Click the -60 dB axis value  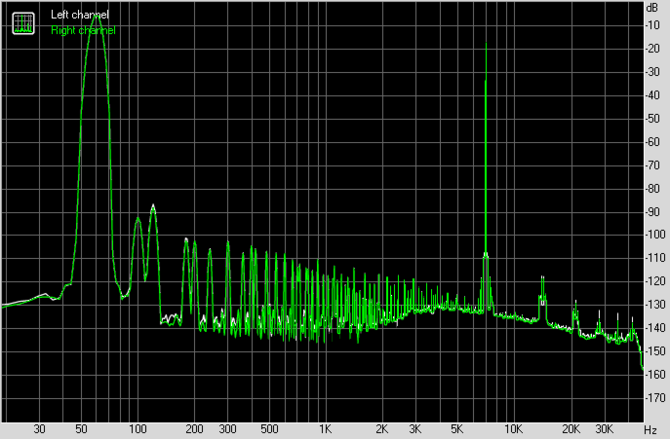654,142
